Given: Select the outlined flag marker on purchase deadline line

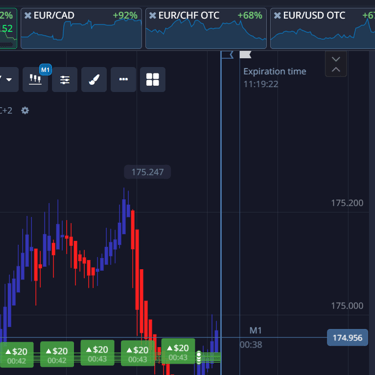Looking at the screenshot, I should click(x=228, y=55).
